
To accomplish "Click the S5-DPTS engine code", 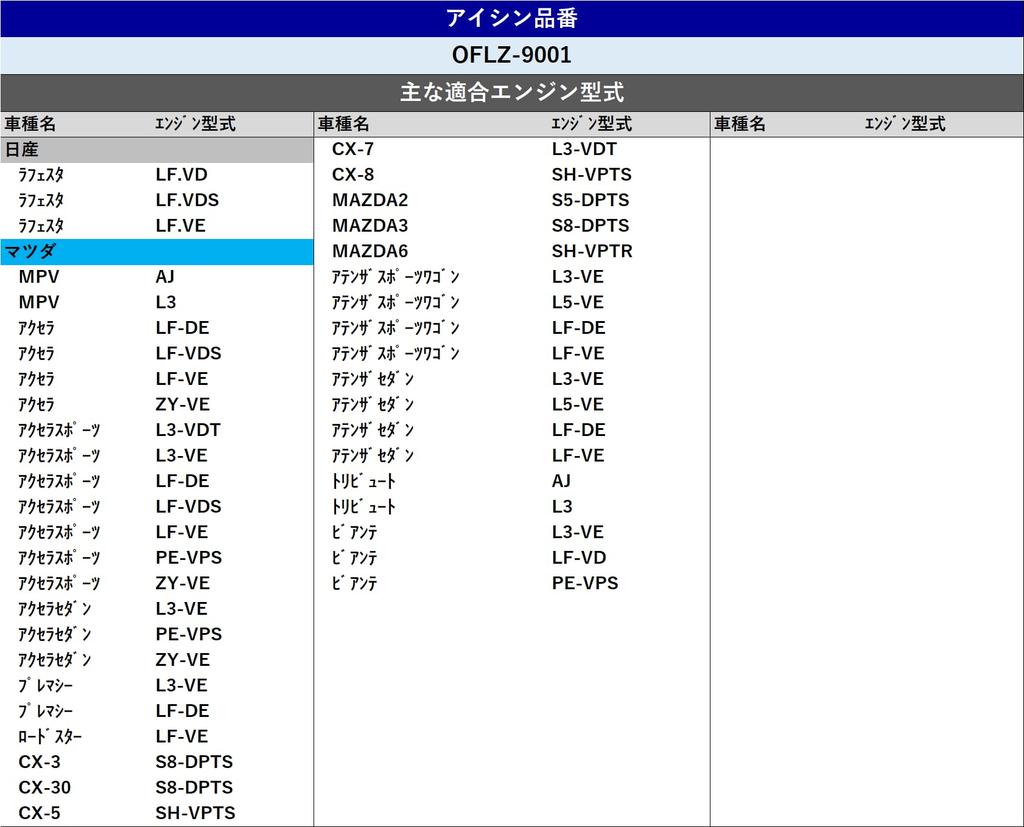I will [590, 200].
